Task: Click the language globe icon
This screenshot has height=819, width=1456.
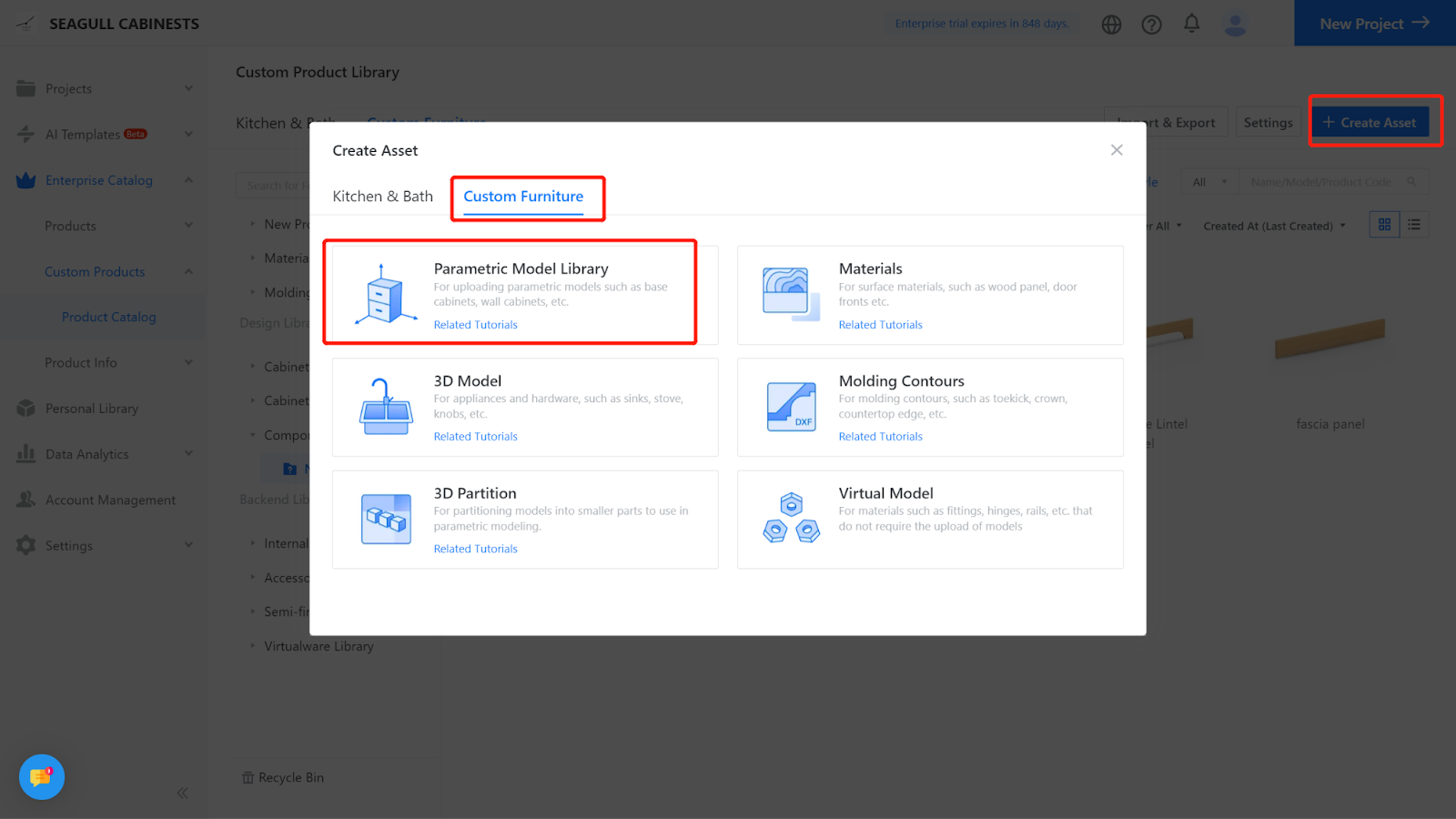Action: 1111,25
